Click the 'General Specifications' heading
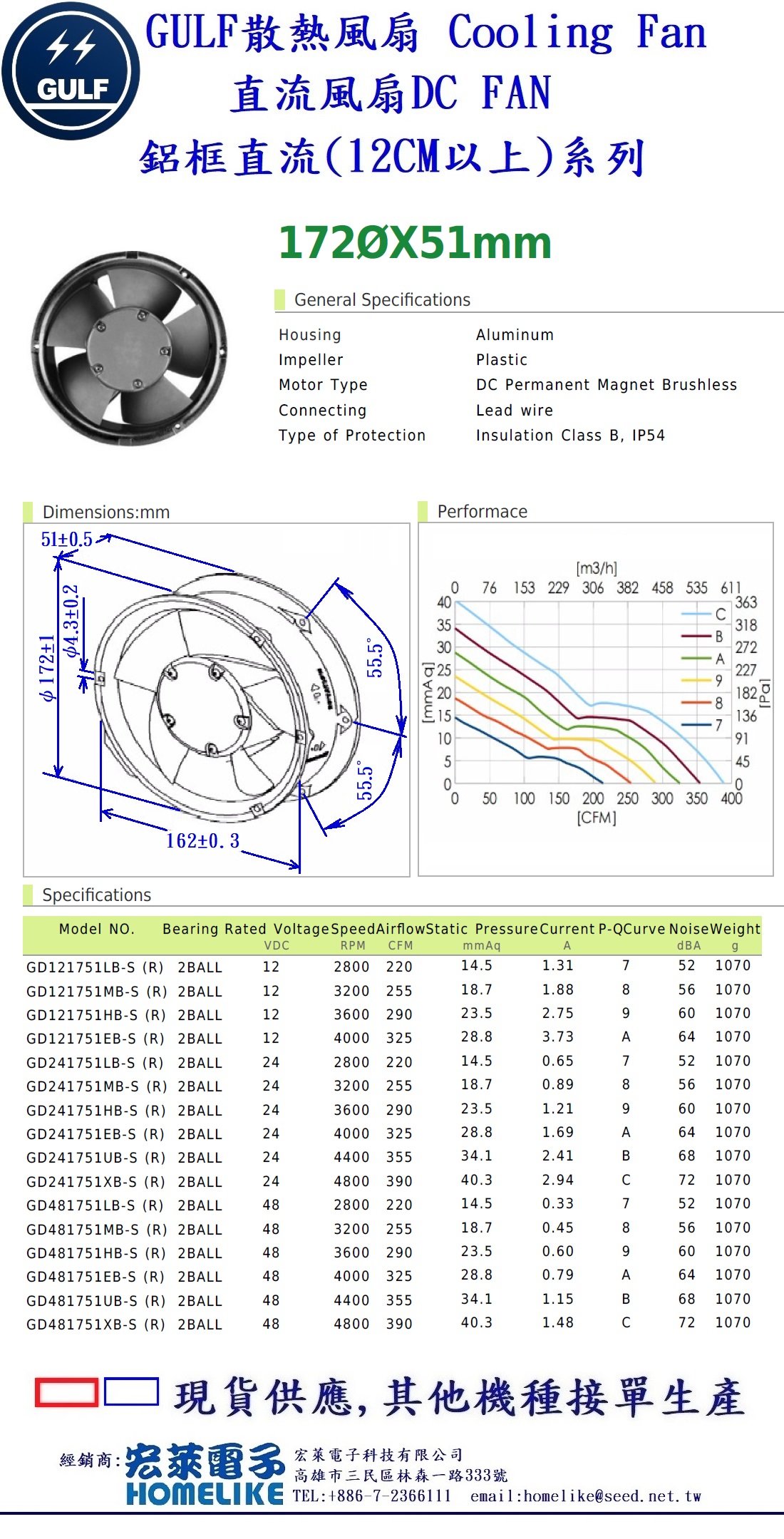Image resolution: width=784 pixels, height=1539 pixels. tap(382, 300)
